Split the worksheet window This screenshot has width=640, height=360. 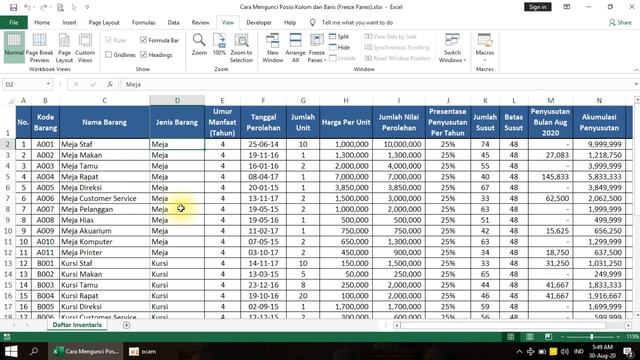pyautogui.click(x=339, y=36)
